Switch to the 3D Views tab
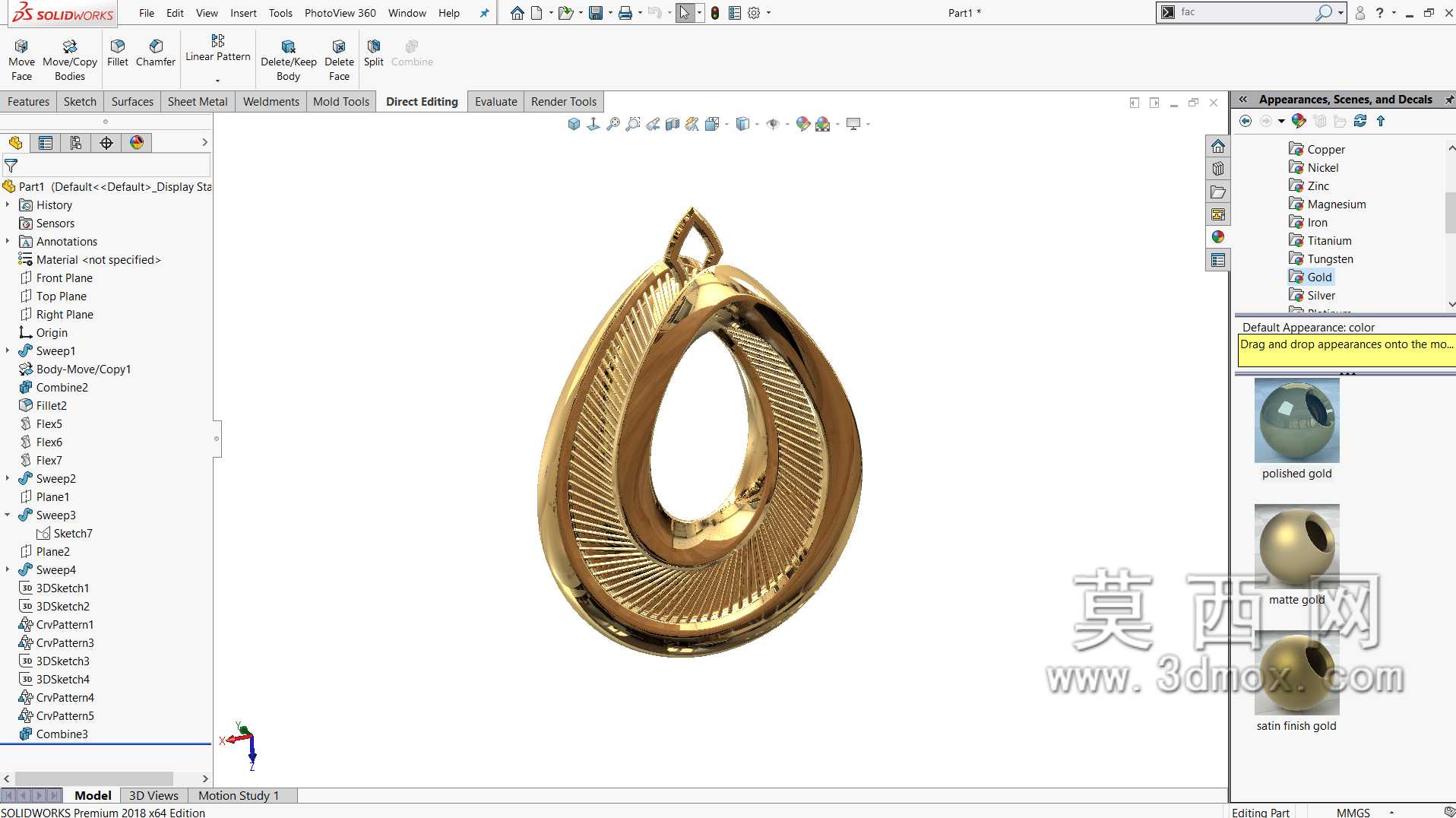Screen dimensions: 1456x818 (x=154, y=796)
